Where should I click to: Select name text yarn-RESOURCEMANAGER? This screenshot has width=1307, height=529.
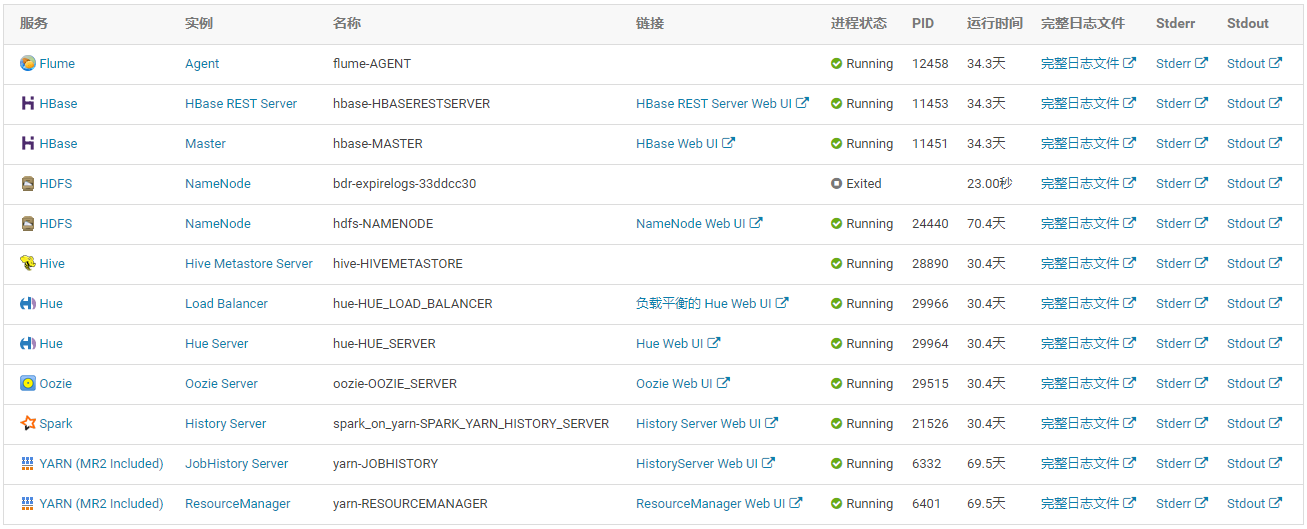410,503
